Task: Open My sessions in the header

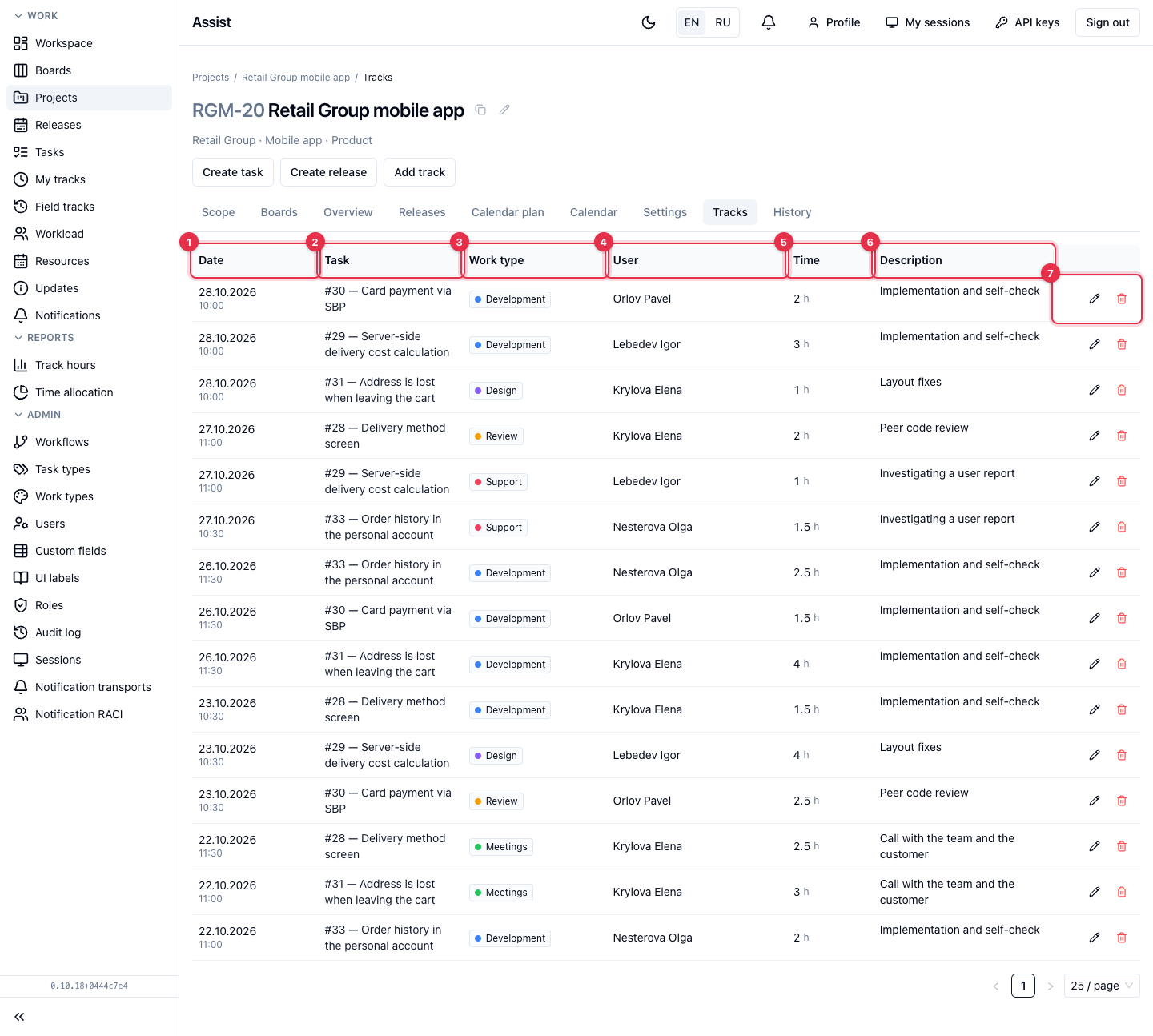Action: (x=927, y=22)
